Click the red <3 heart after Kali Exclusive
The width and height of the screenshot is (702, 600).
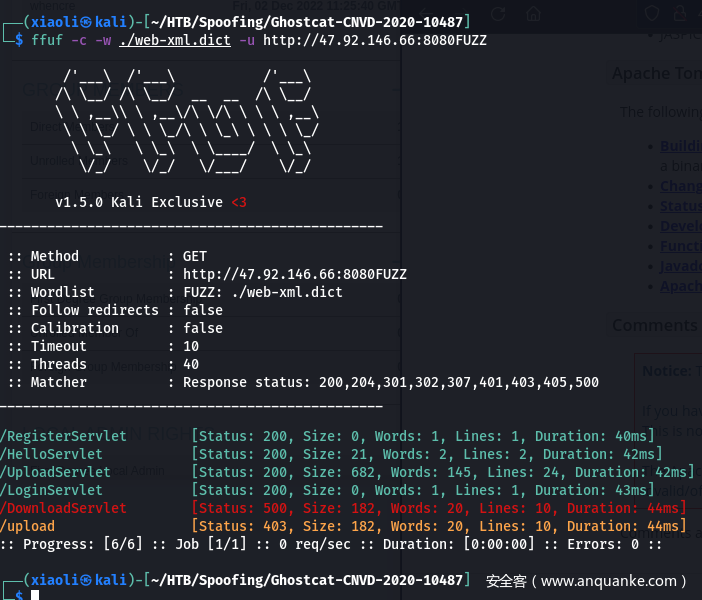pyautogui.click(x=239, y=202)
